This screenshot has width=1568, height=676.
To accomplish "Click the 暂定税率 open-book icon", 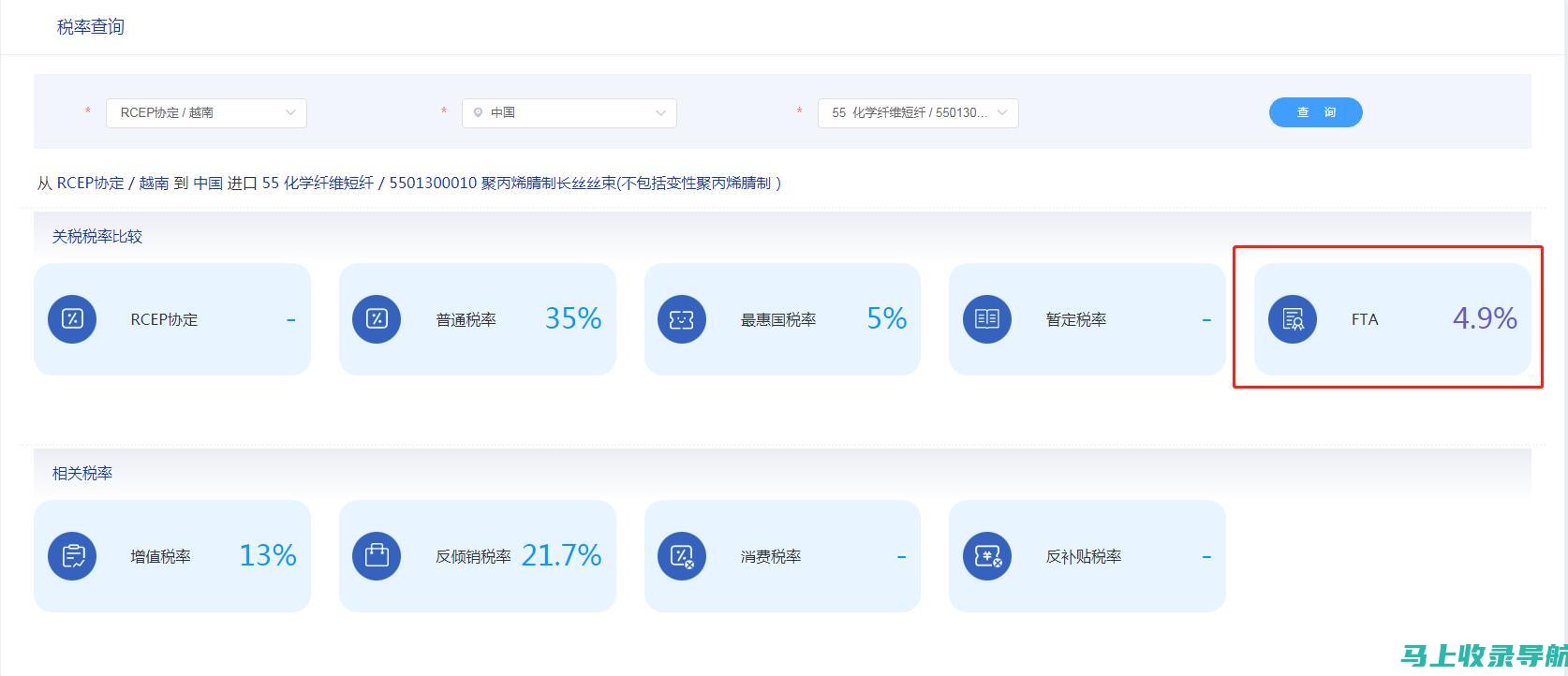I will coord(987,319).
